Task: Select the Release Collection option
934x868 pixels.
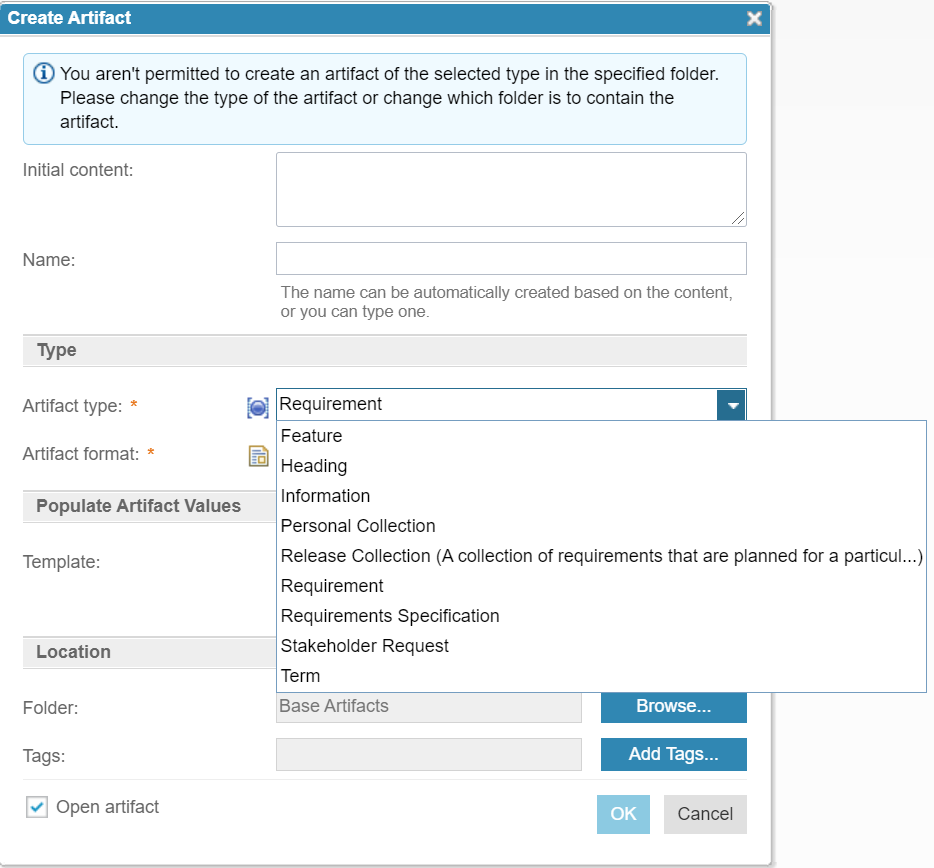Action: click(600, 556)
